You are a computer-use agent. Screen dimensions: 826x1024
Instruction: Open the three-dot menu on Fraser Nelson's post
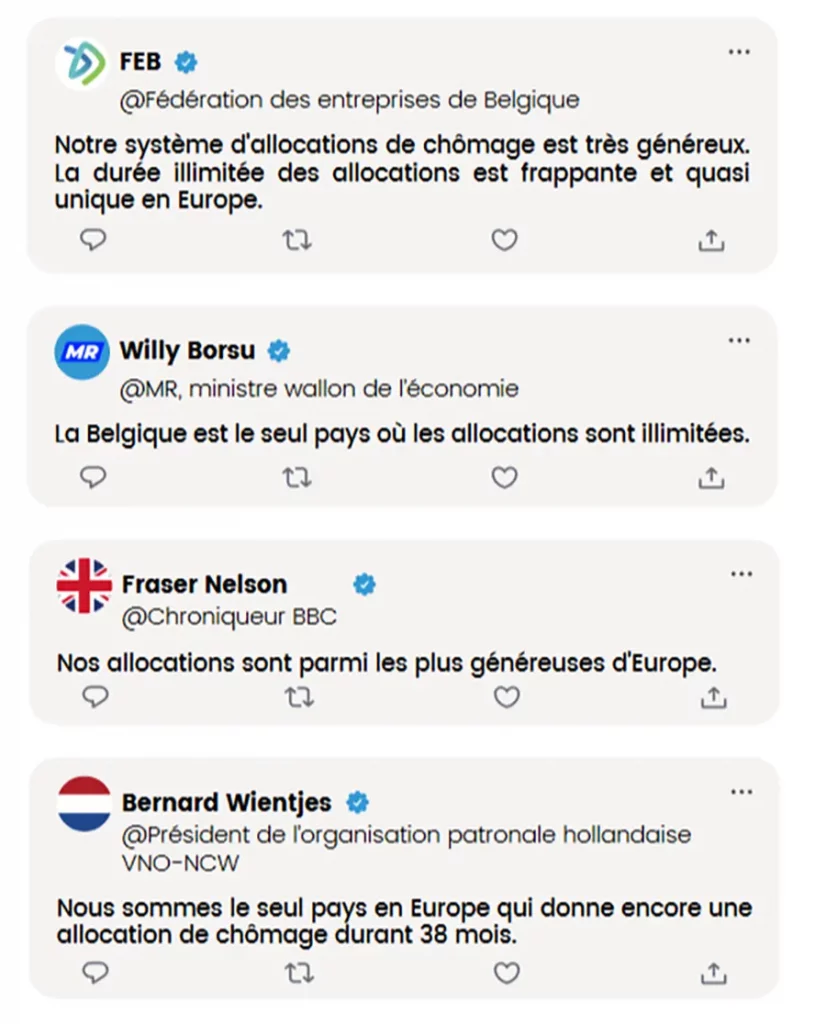pos(741,573)
